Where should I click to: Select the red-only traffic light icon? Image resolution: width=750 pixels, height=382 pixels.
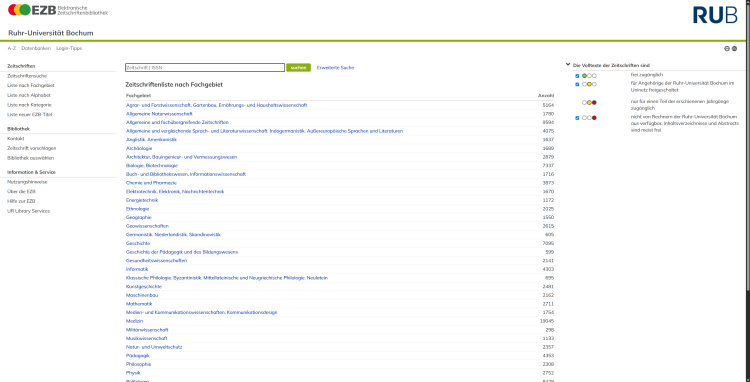[589, 118]
